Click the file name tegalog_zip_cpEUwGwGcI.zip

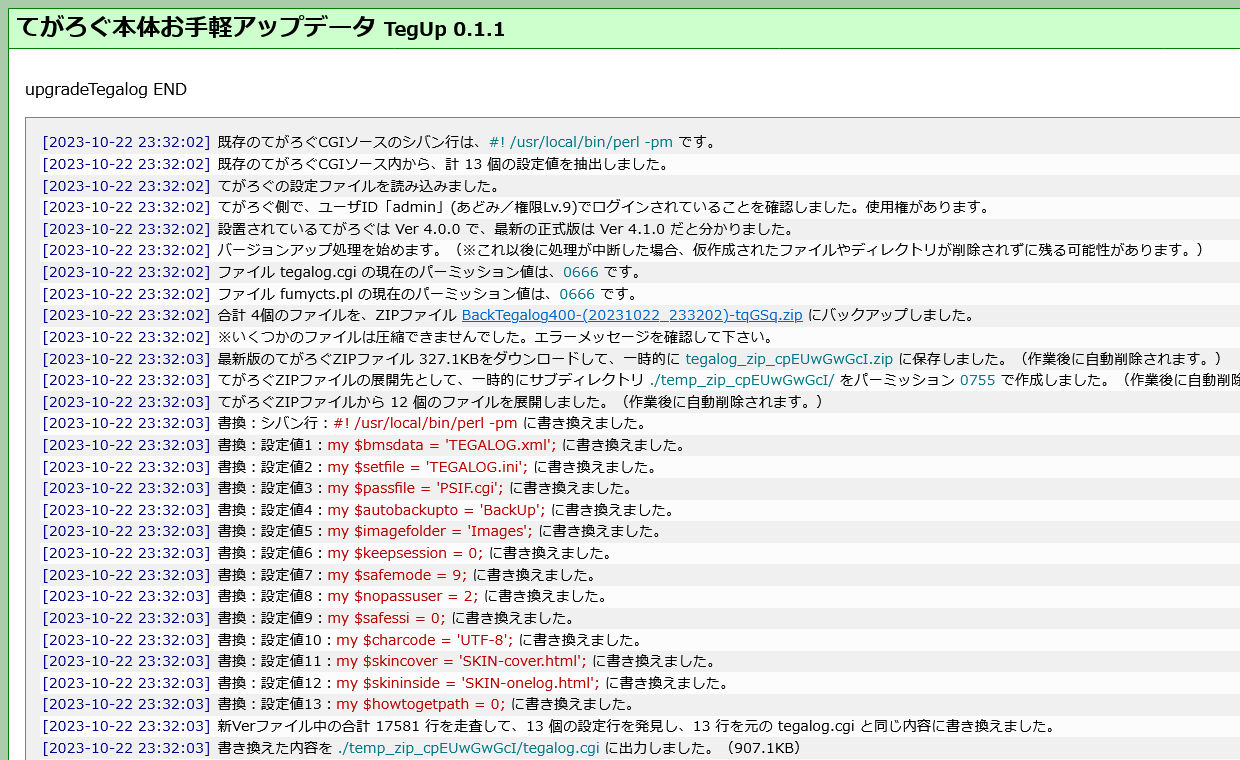click(x=789, y=358)
